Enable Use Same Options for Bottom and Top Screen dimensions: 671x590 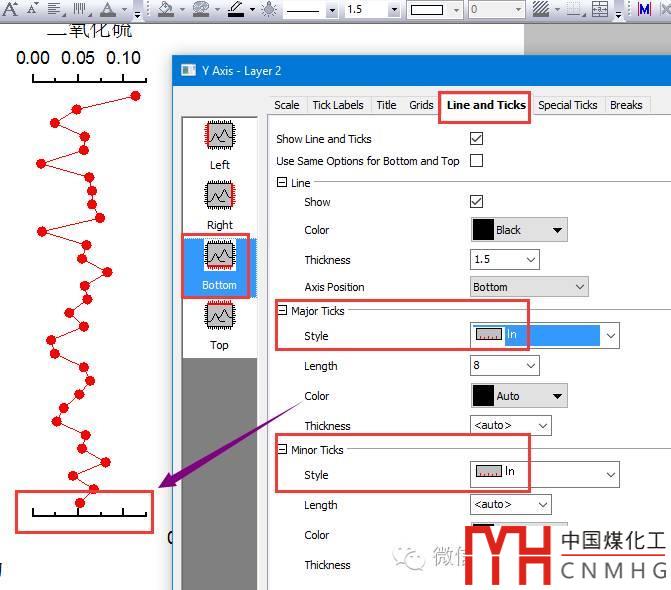476,161
